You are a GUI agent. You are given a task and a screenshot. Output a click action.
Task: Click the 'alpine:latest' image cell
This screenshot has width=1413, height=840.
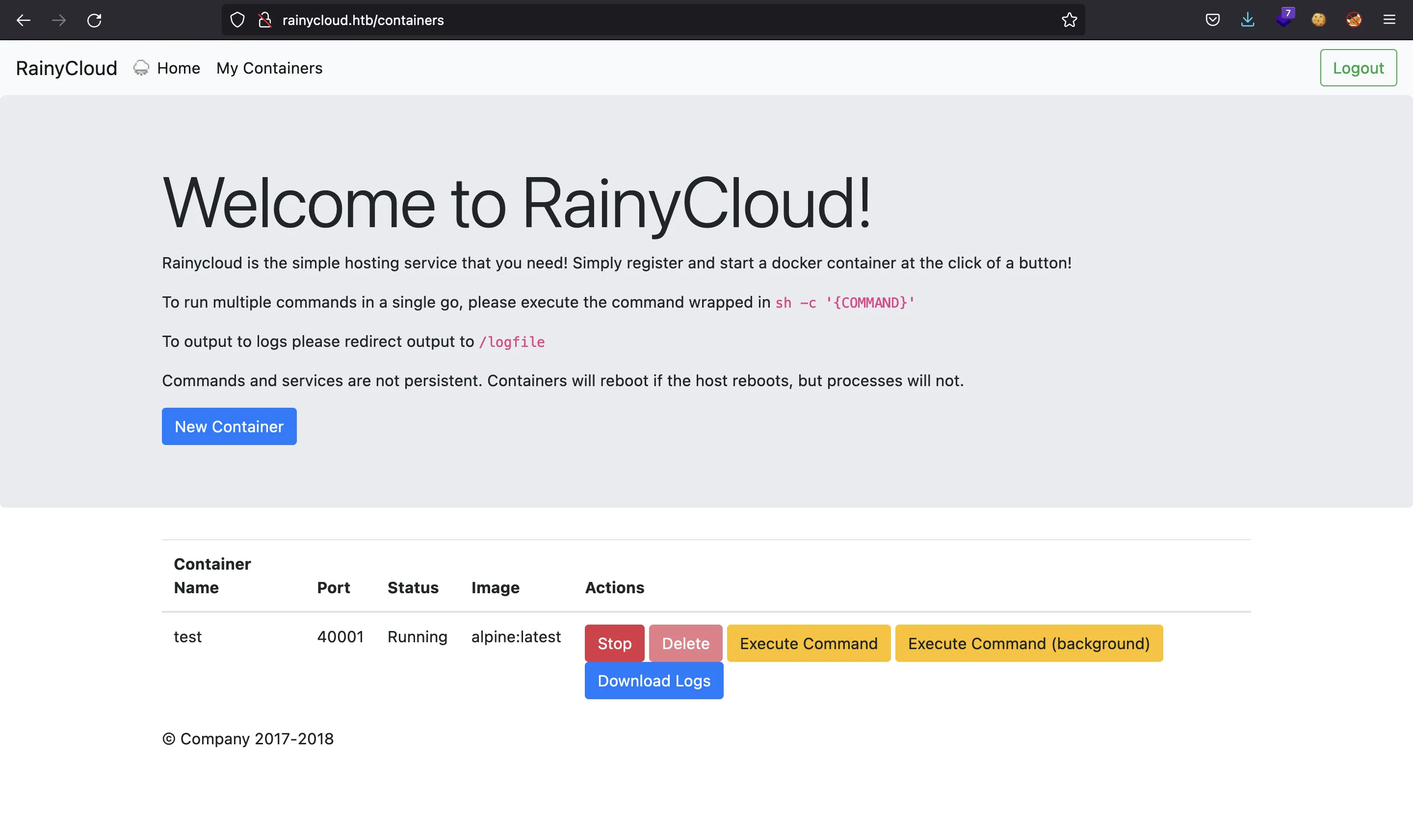pyautogui.click(x=516, y=637)
